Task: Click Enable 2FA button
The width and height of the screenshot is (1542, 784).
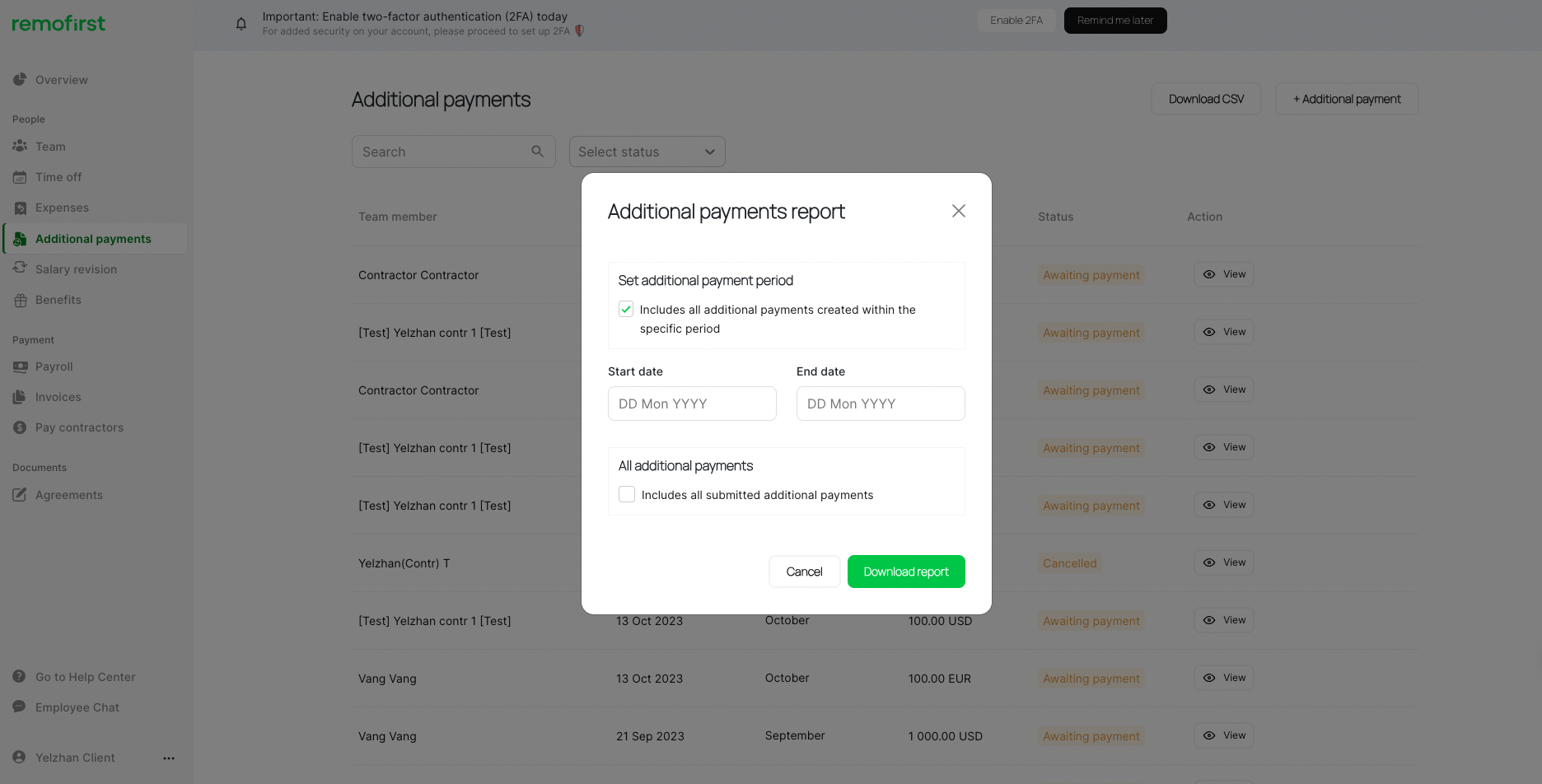Action: [x=1016, y=21]
